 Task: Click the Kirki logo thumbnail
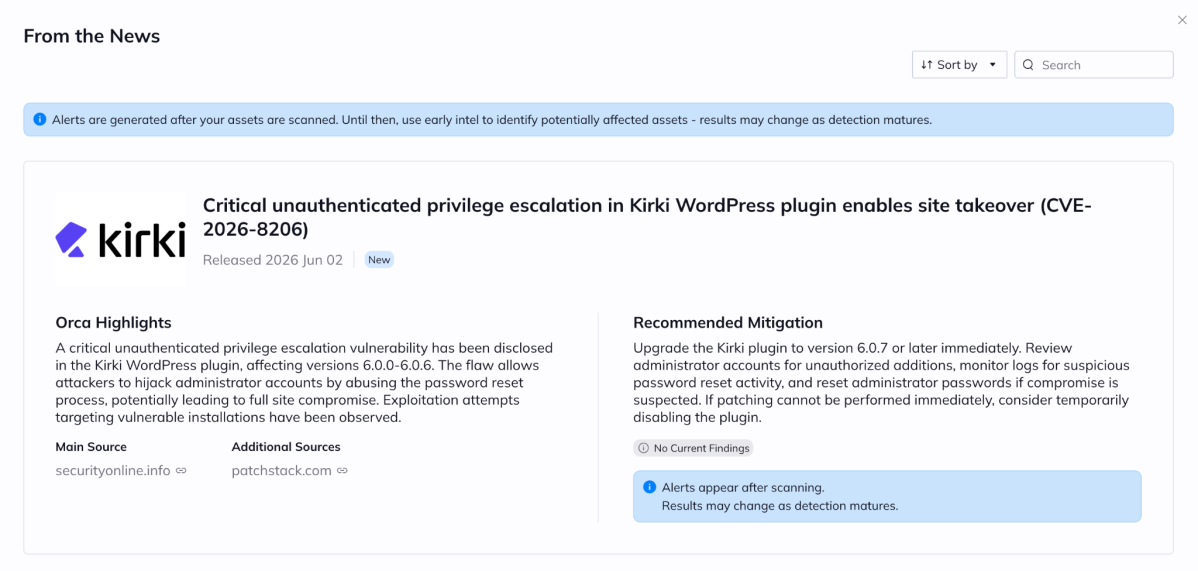click(x=121, y=239)
